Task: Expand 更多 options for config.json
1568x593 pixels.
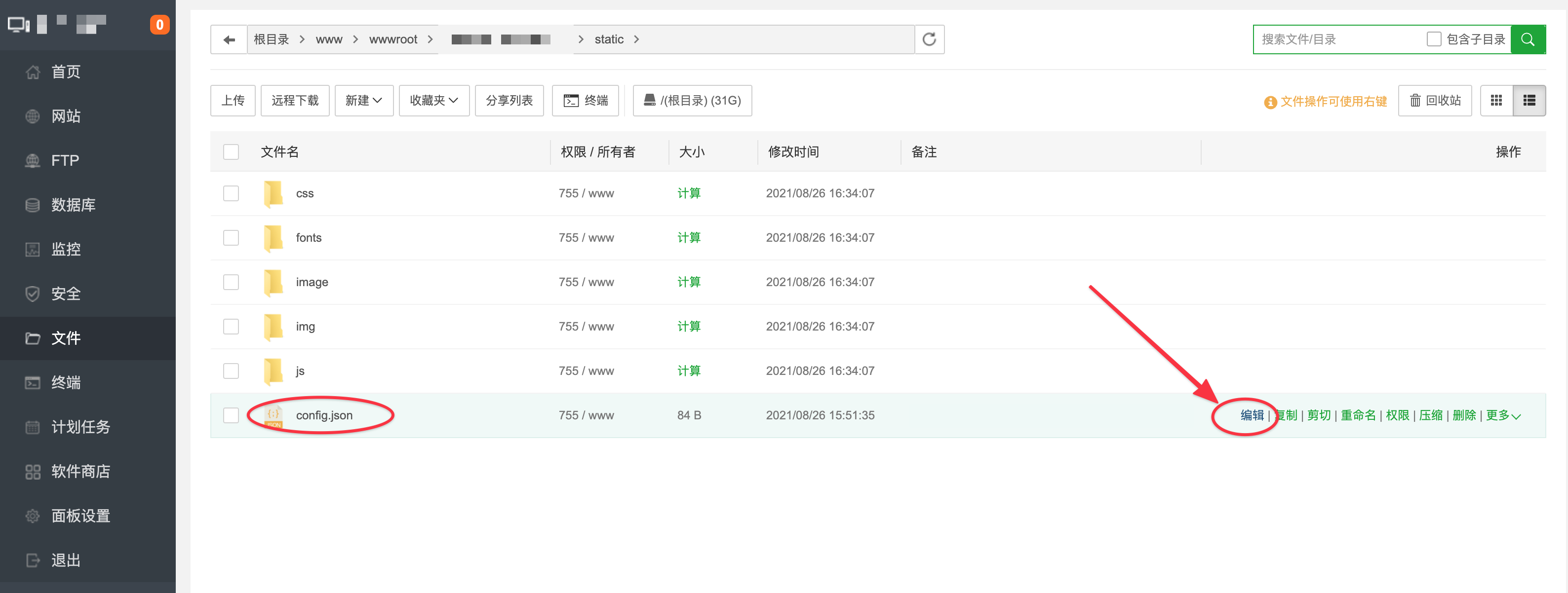Action: pos(1503,415)
